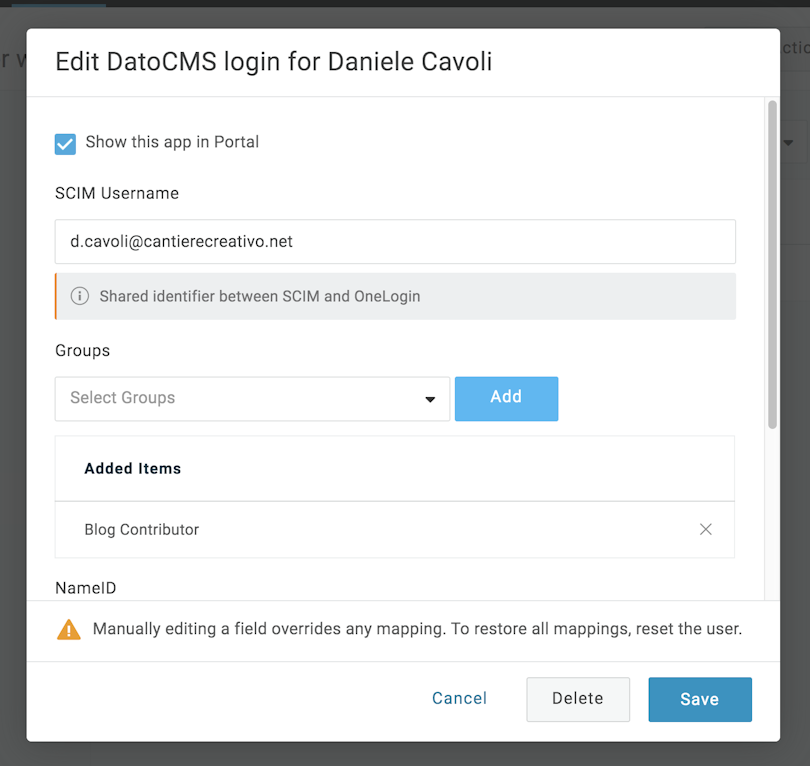The image size is (810, 766).
Task: Click the caret arrow inside Select Groups
Action: pyautogui.click(x=430, y=399)
